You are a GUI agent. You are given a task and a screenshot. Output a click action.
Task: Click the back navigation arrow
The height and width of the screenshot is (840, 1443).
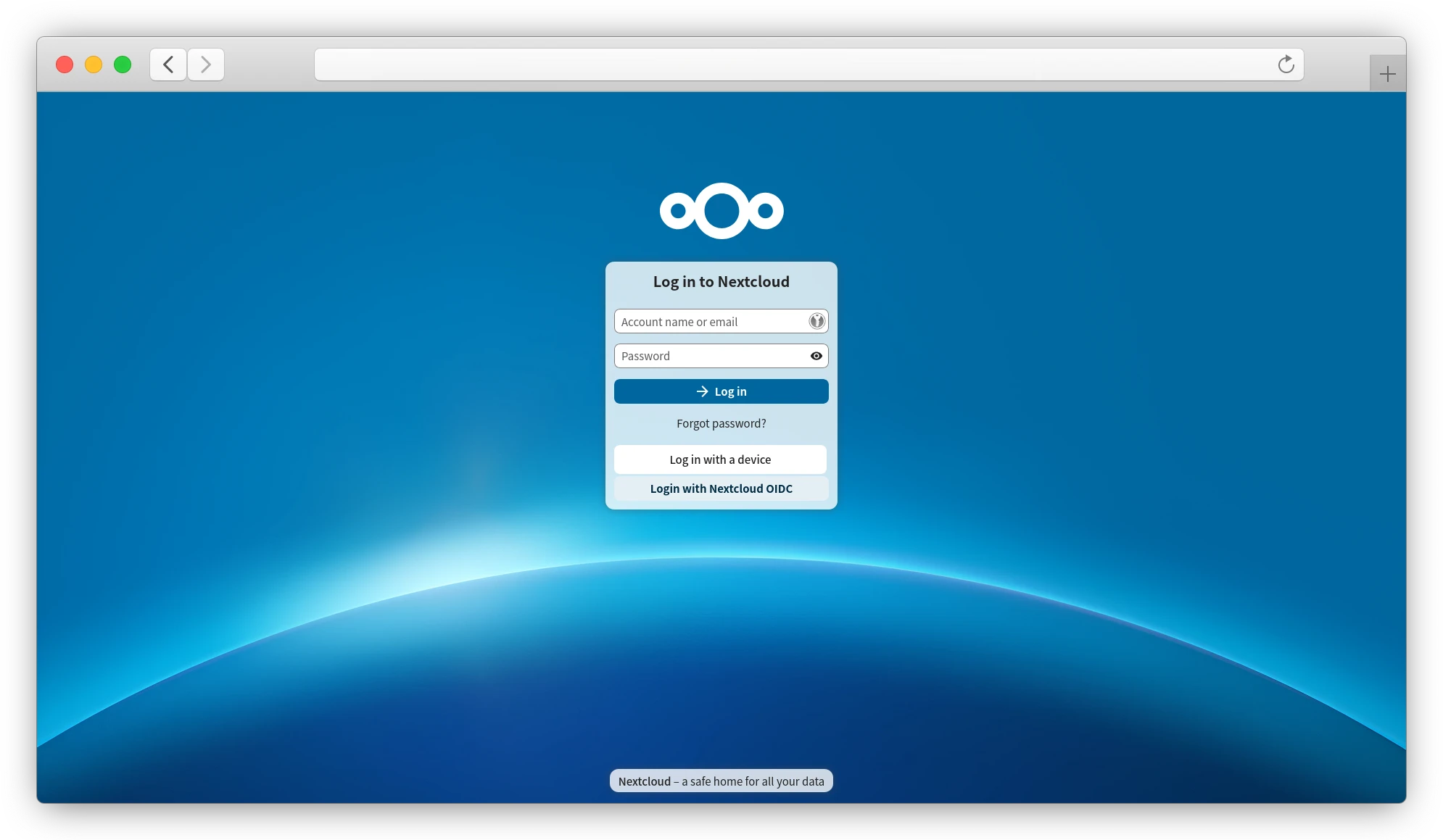click(x=168, y=65)
